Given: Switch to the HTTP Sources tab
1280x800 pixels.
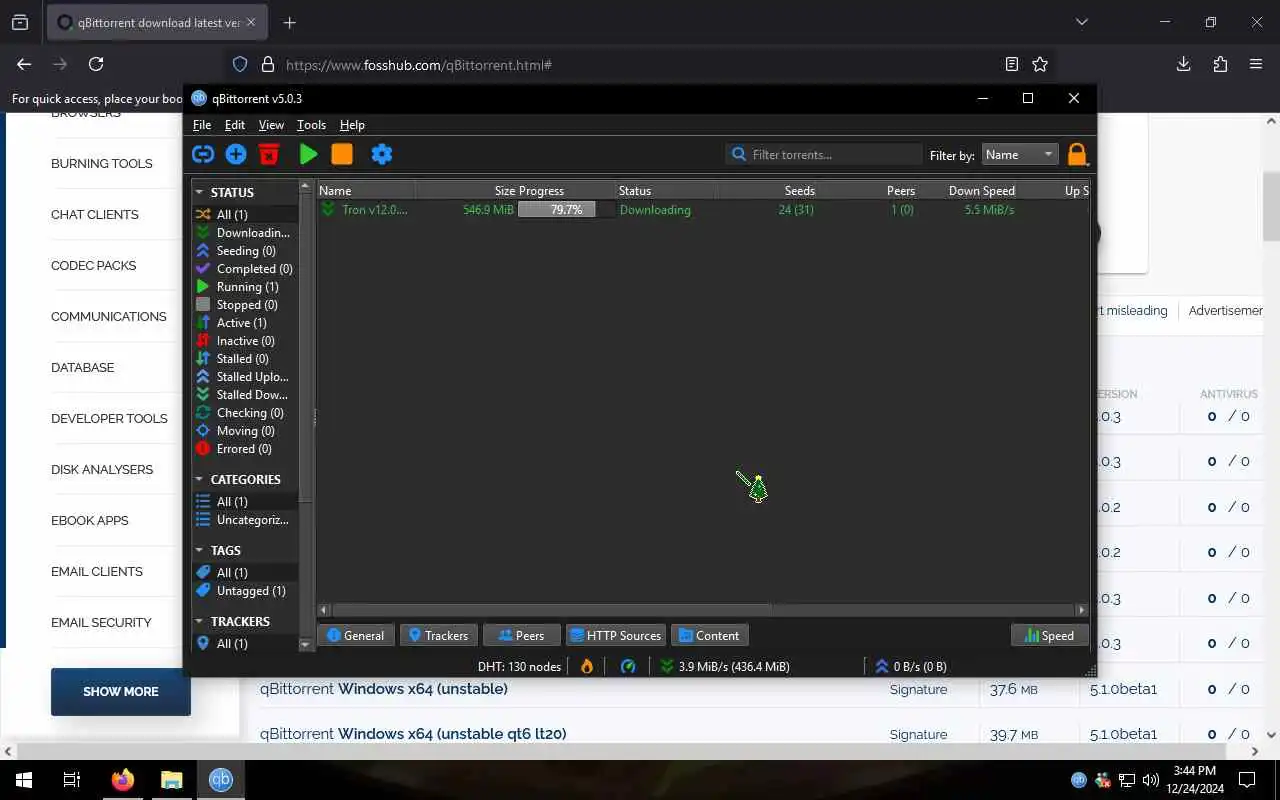Looking at the screenshot, I should click(616, 635).
